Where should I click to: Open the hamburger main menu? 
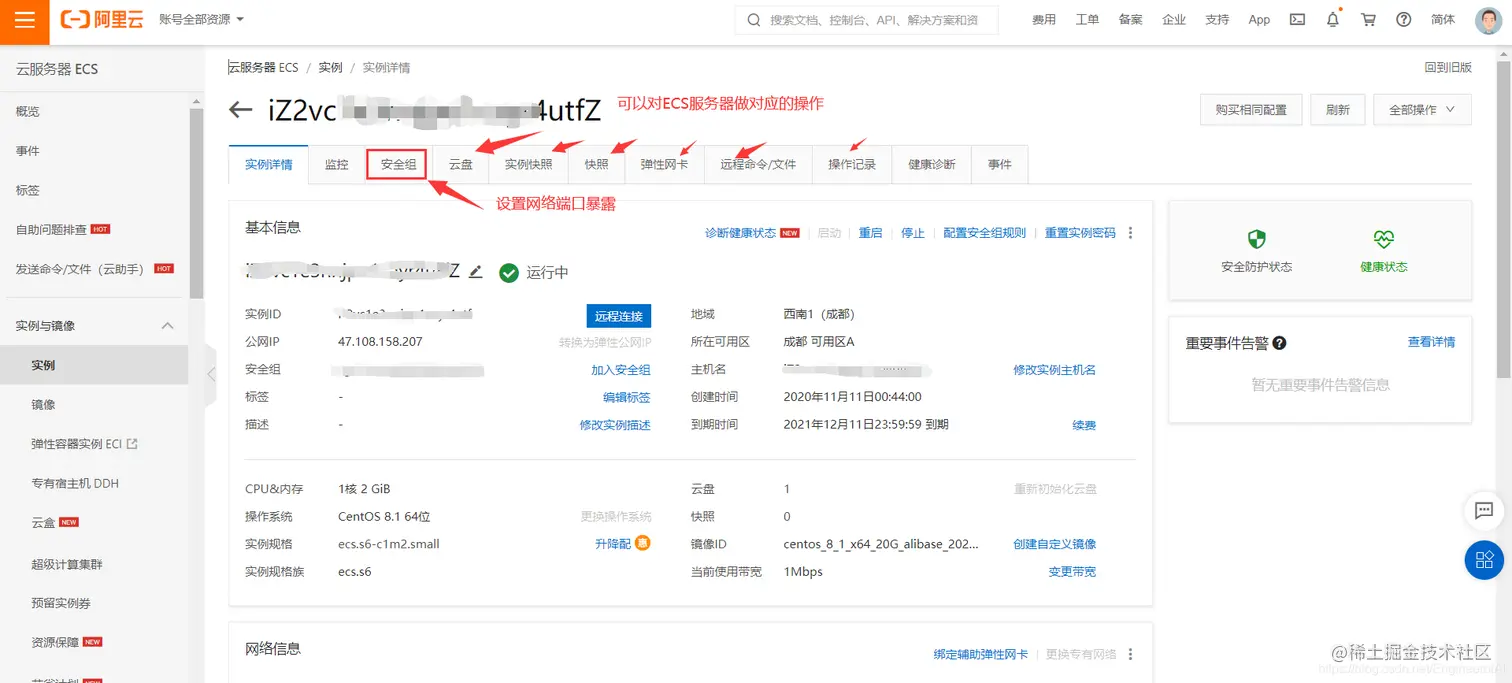click(x=25, y=20)
